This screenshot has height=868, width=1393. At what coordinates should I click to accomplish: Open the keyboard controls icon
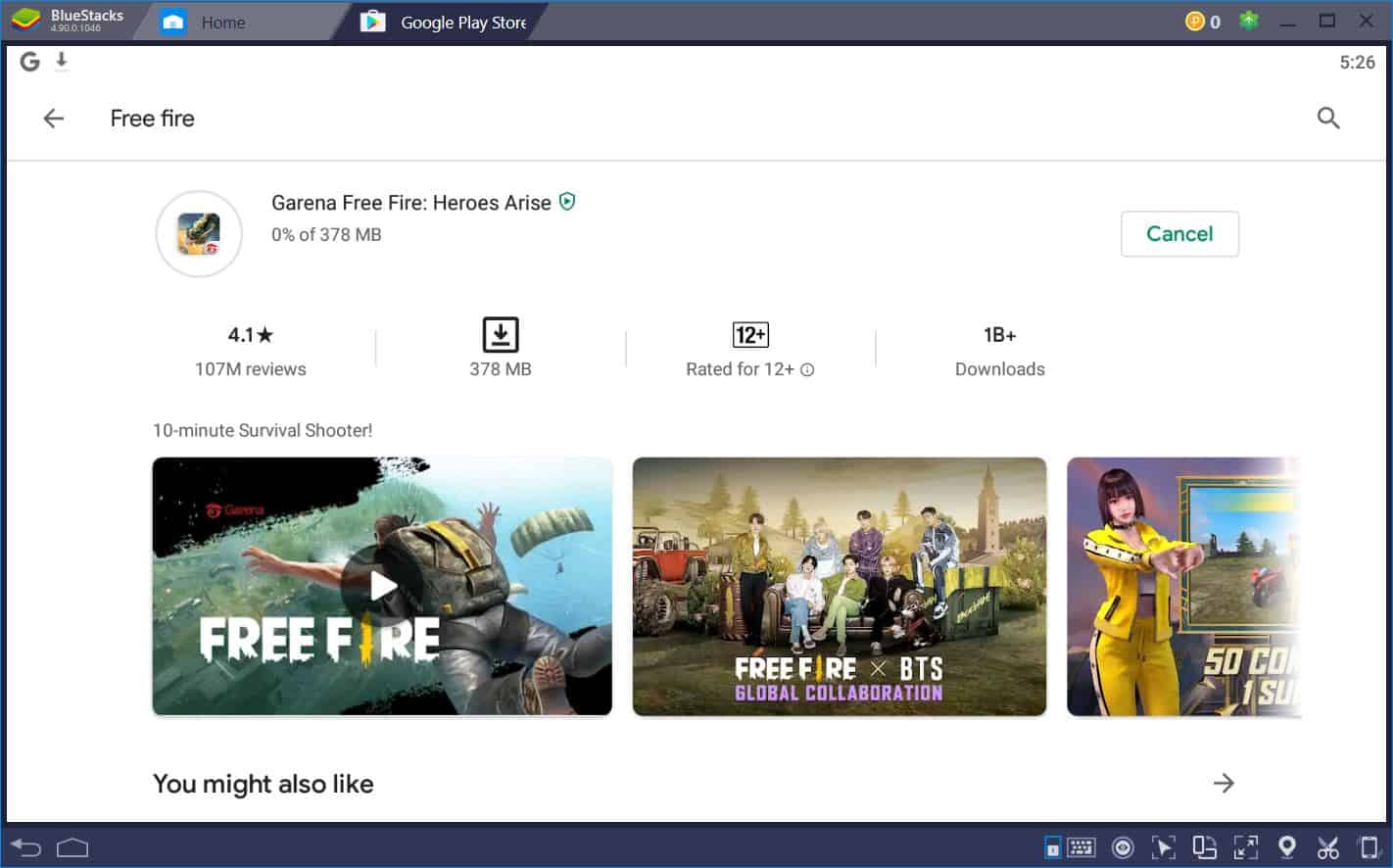tap(1081, 847)
